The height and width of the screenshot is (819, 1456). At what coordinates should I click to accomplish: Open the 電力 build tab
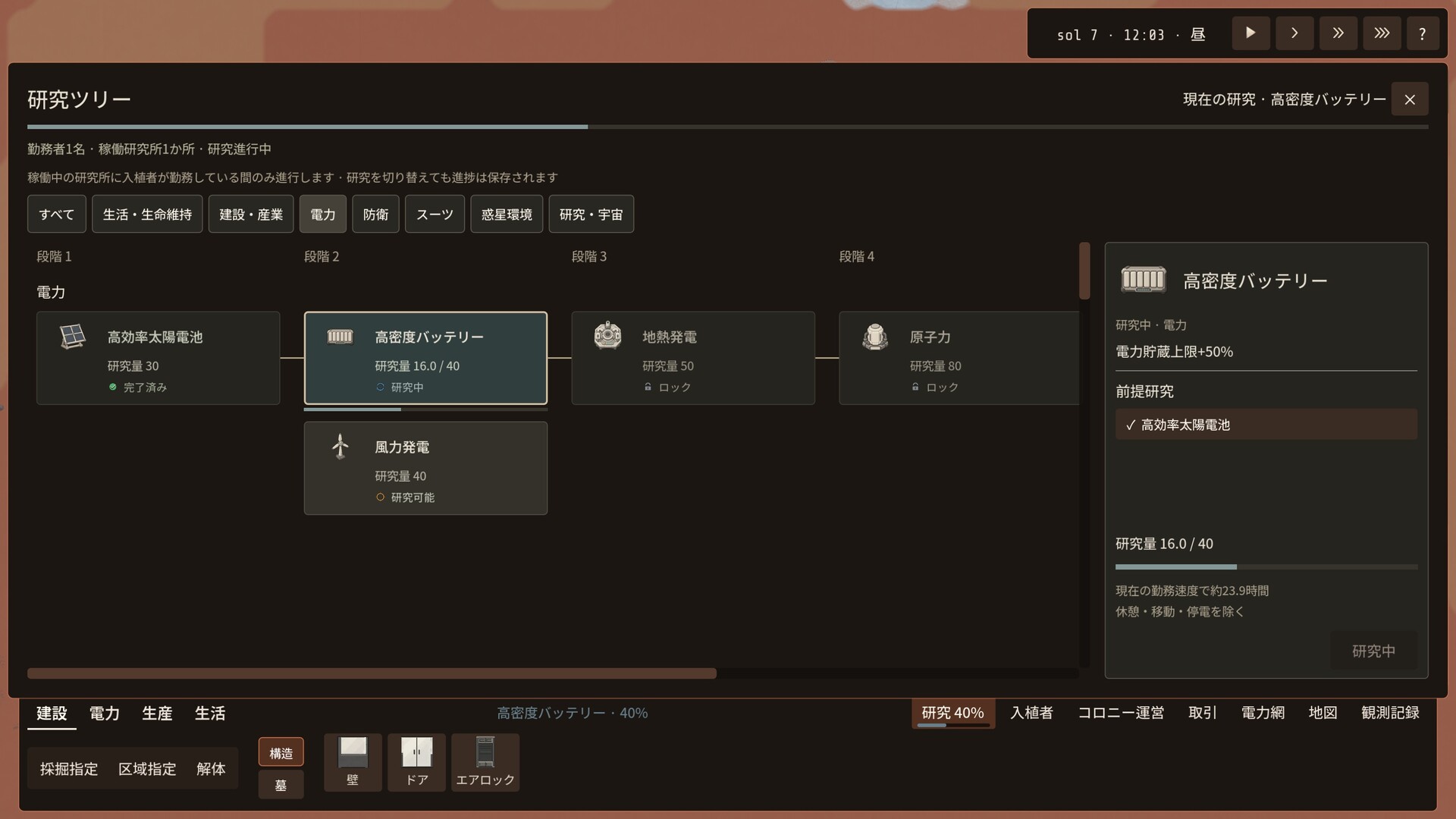105,714
